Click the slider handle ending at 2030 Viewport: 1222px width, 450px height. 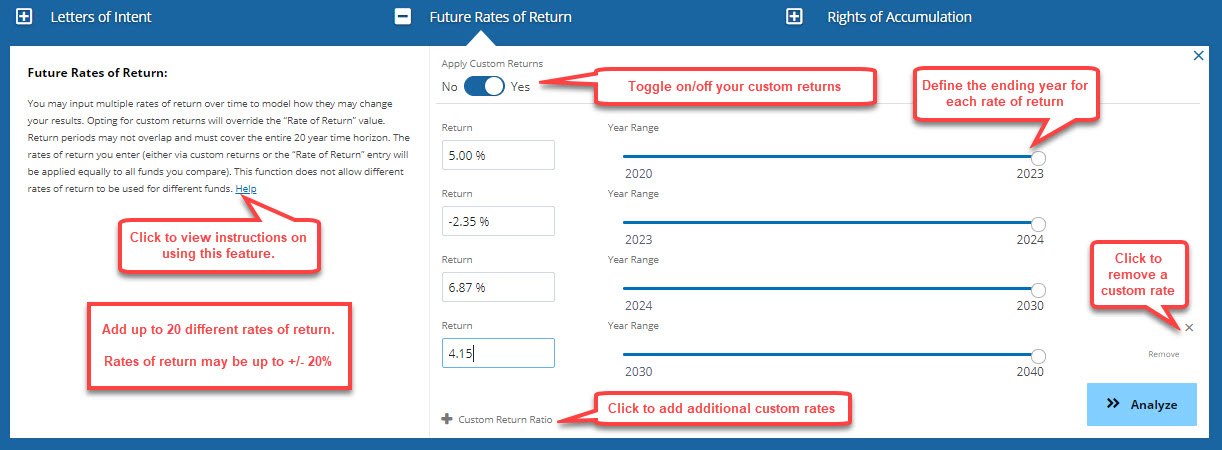(1038, 290)
